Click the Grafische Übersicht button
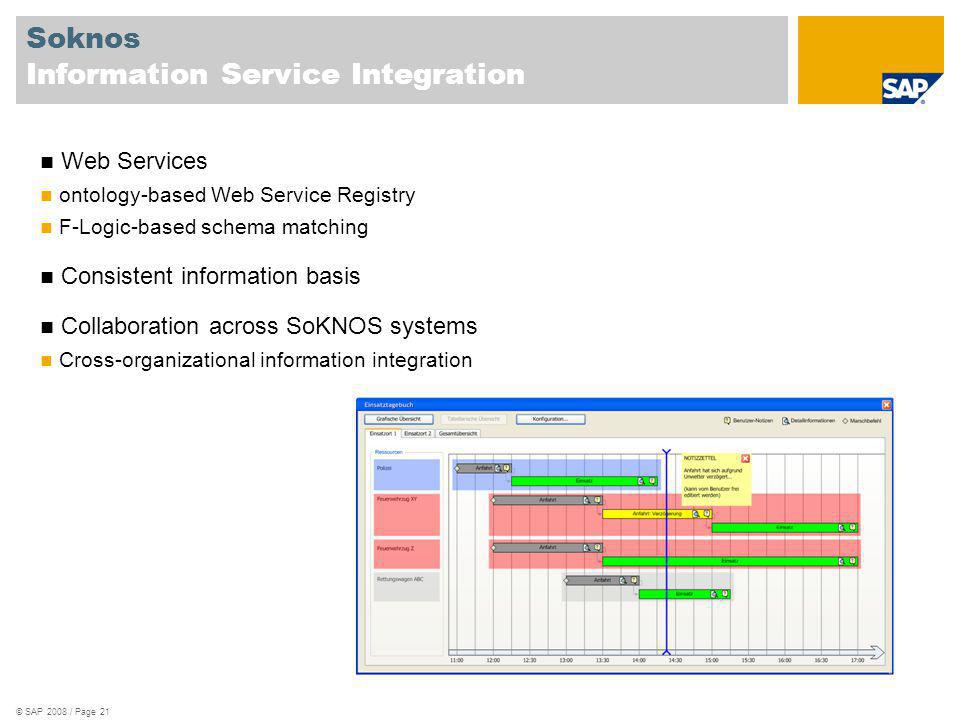 [x=399, y=419]
